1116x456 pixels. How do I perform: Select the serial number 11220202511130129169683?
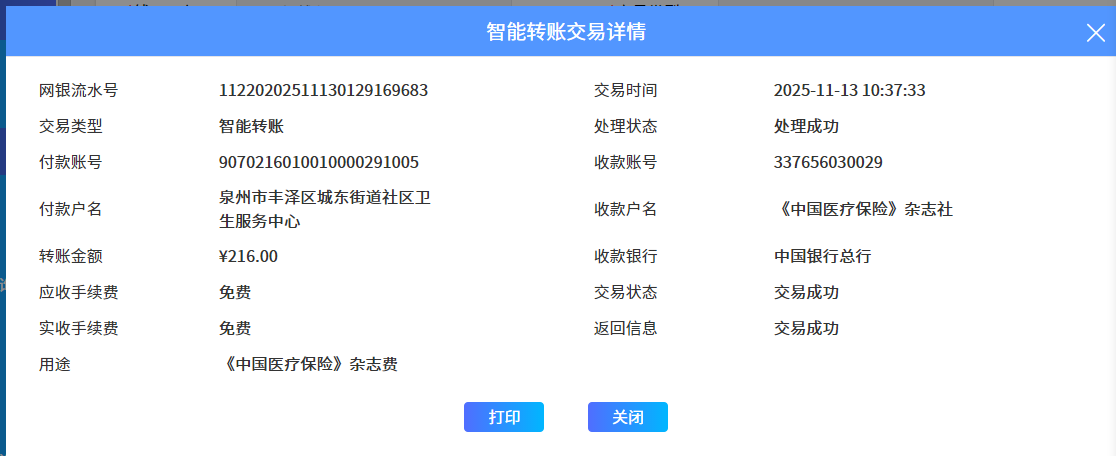[x=323, y=91]
